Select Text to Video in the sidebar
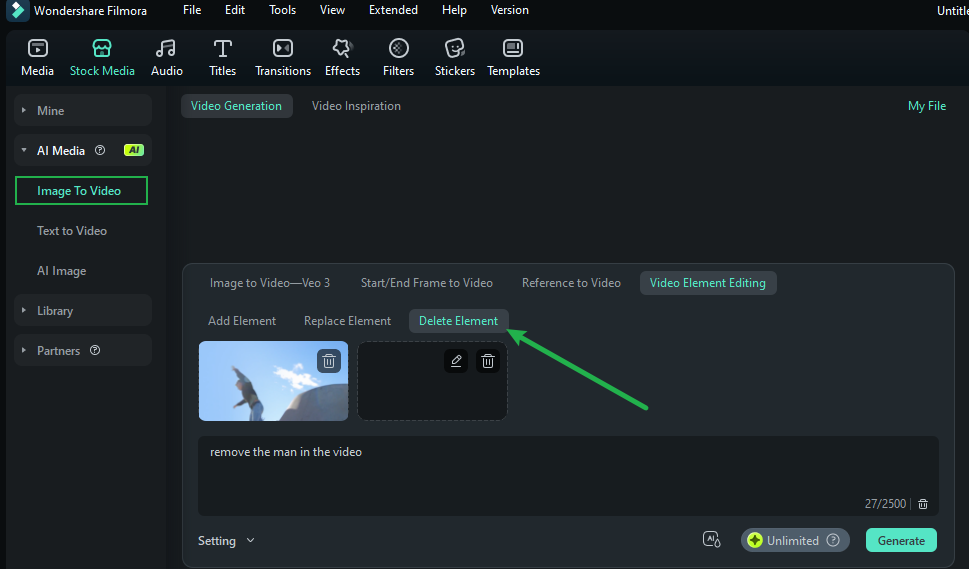This screenshot has height=569, width=969. [x=72, y=230]
